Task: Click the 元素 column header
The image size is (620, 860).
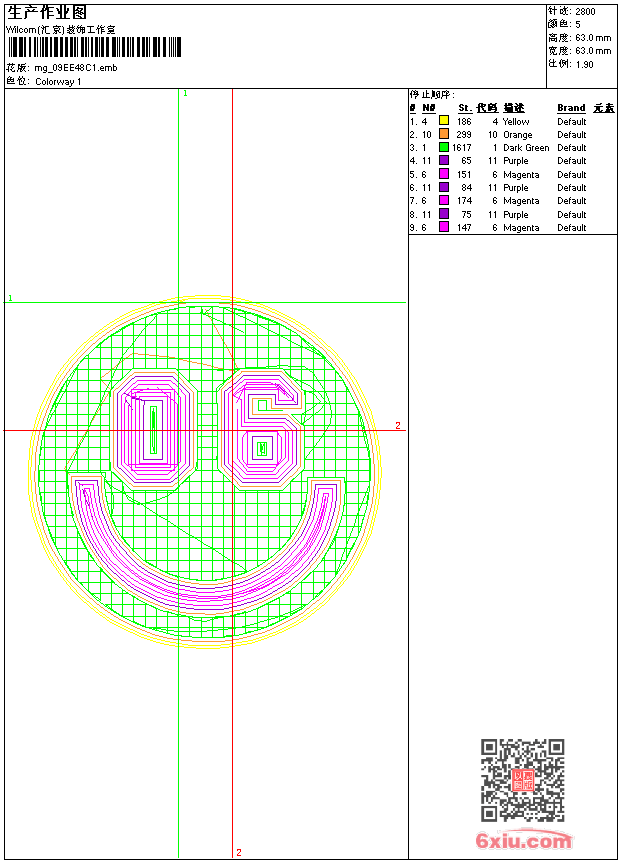Action: [x=604, y=108]
